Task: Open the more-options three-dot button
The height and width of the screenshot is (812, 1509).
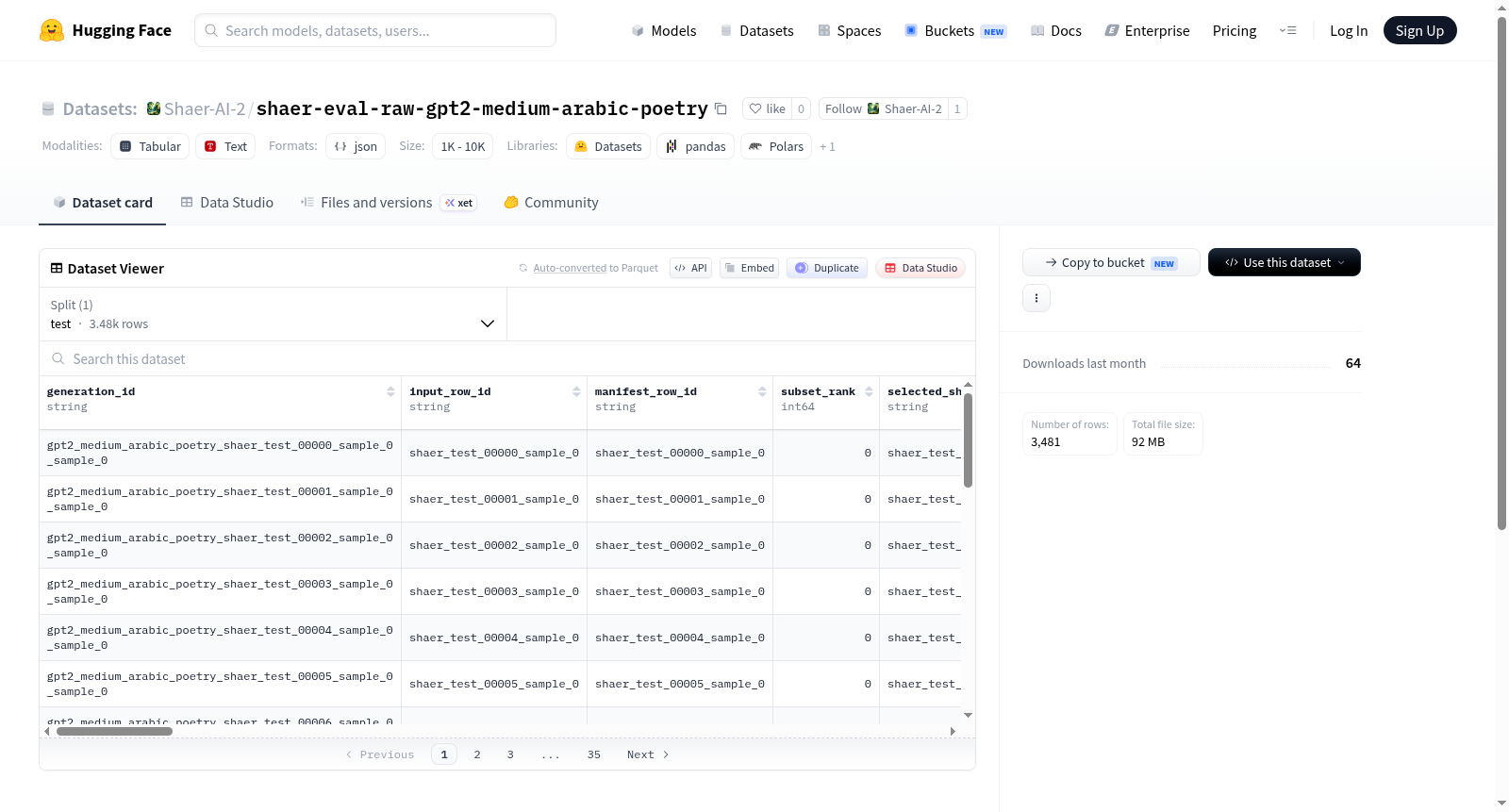Action: [1036, 298]
